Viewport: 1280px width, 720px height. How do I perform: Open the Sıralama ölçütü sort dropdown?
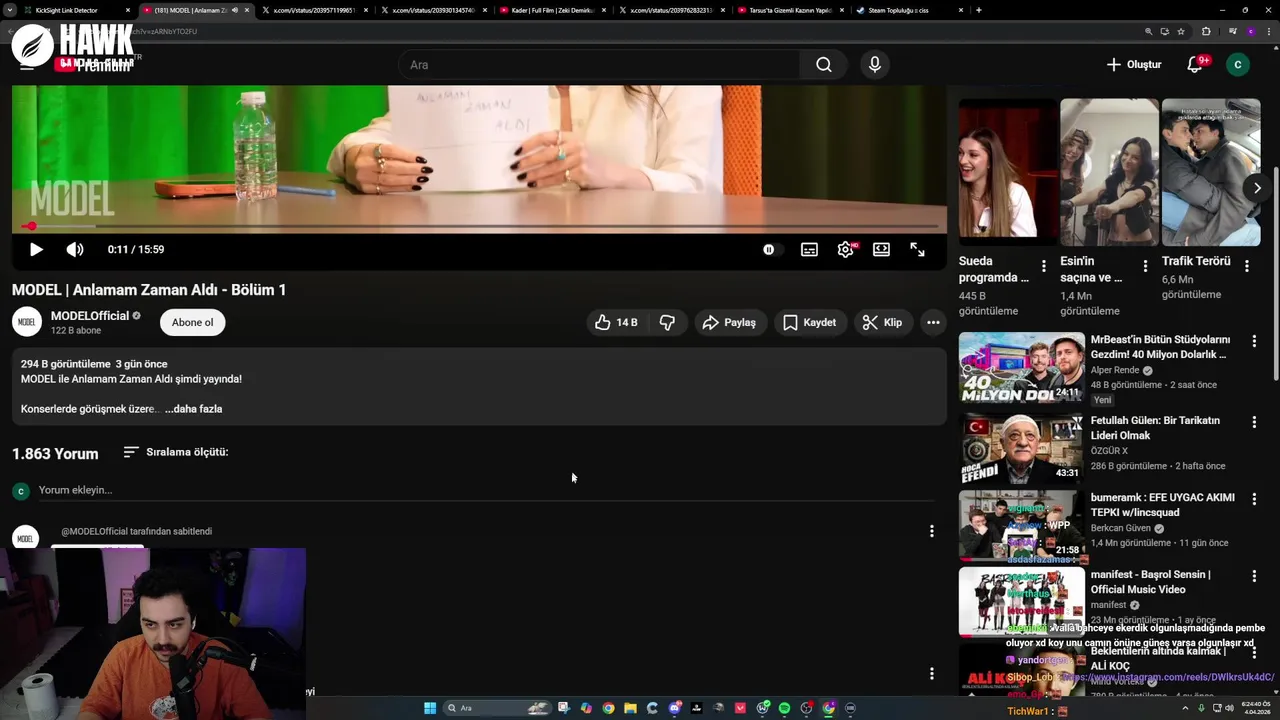pos(176,452)
